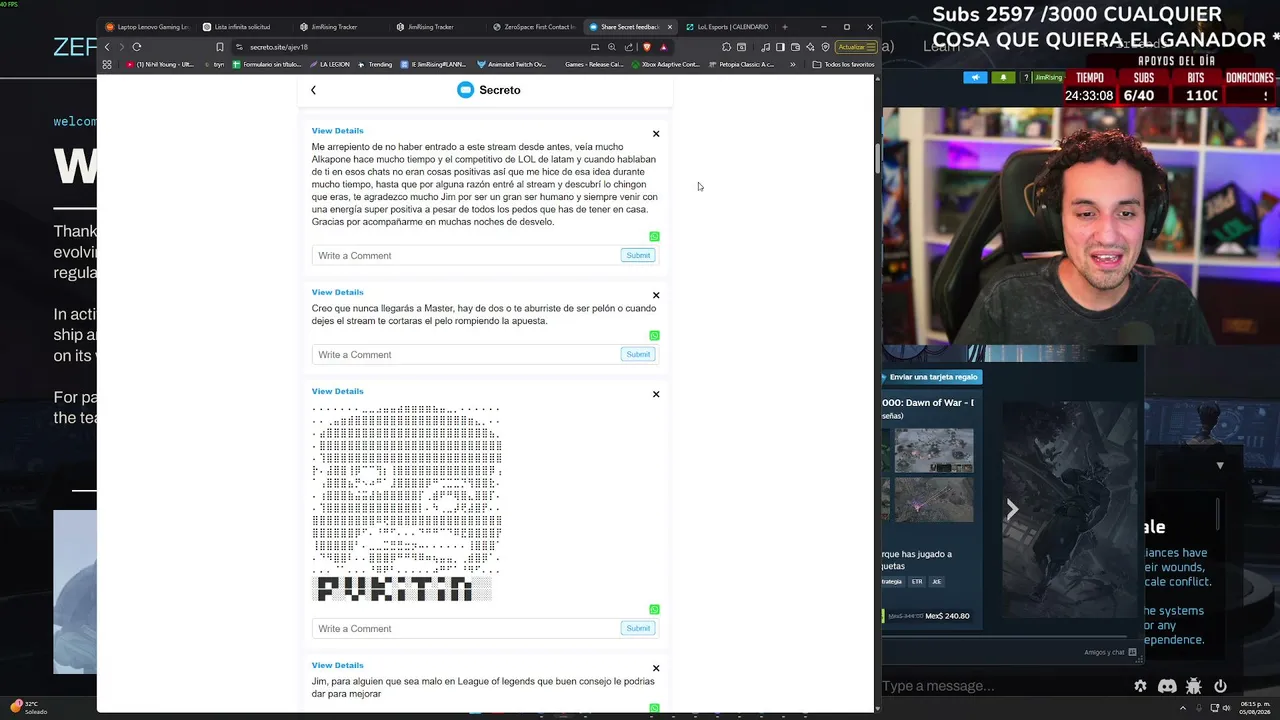Open the Brave Shields lion icon
Viewport: 1280px width, 720px height.
pyautogui.click(x=647, y=47)
